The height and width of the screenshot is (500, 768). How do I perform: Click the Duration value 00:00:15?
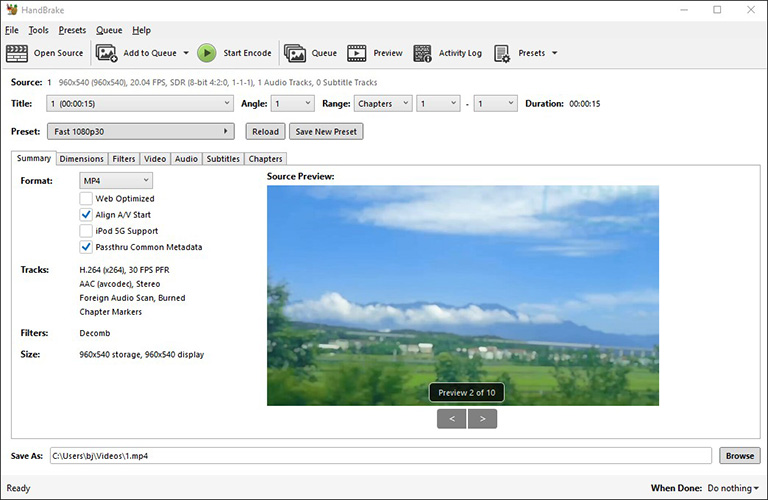click(584, 103)
